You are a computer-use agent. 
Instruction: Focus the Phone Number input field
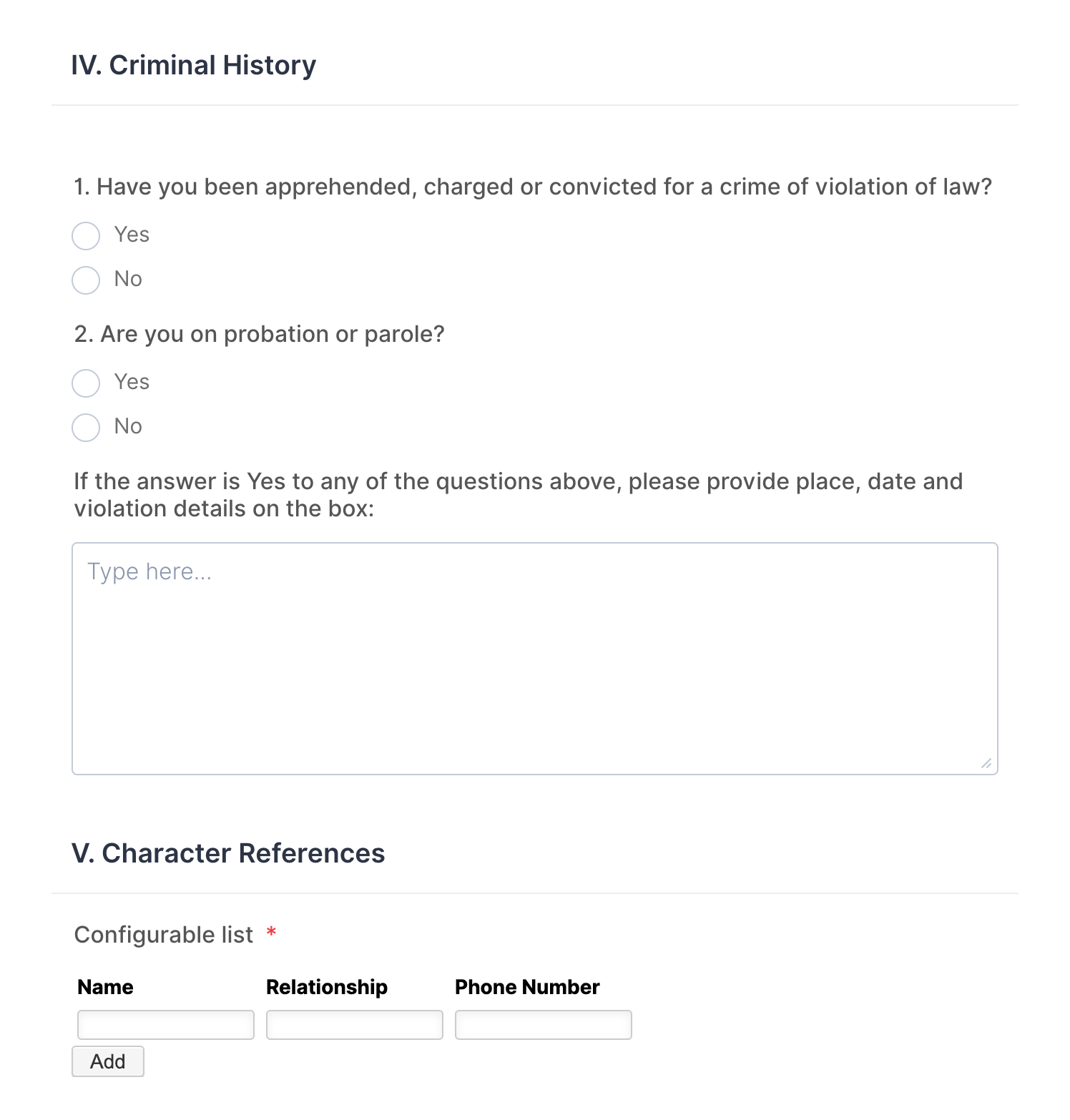[x=544, y=1025]
